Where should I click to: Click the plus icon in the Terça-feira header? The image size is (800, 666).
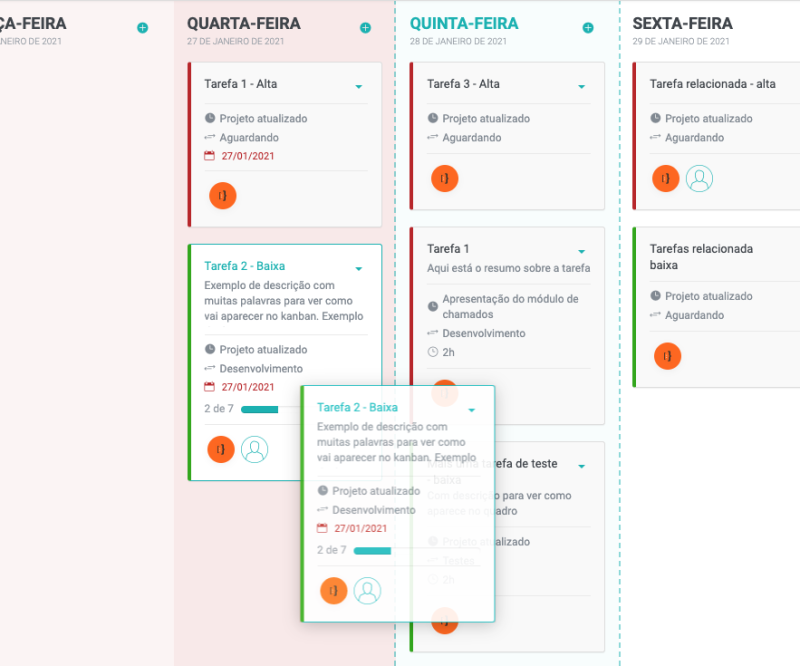point(142,28)
